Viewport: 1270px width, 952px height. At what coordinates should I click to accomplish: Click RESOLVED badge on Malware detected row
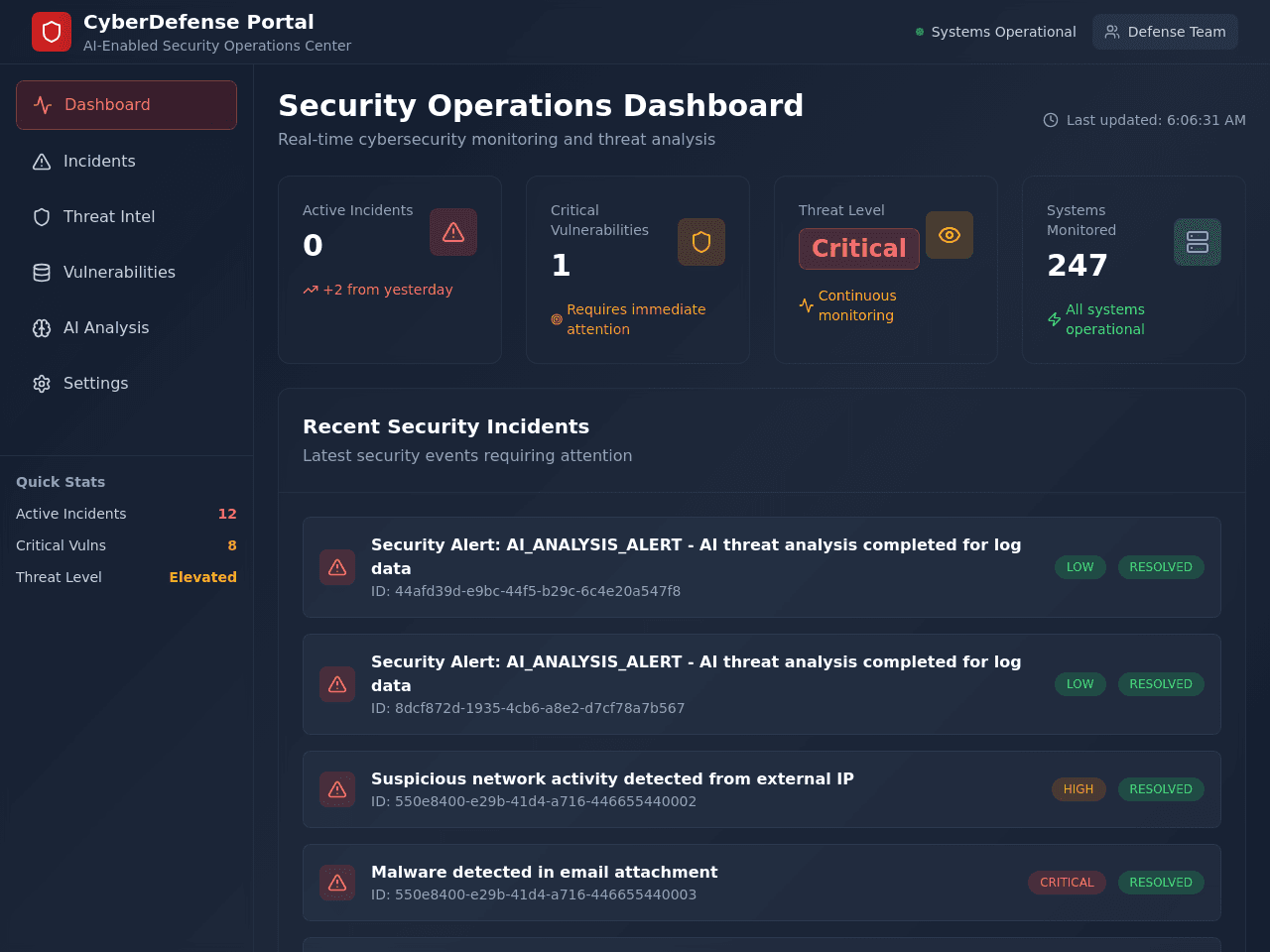click(x=1161, y=883)
